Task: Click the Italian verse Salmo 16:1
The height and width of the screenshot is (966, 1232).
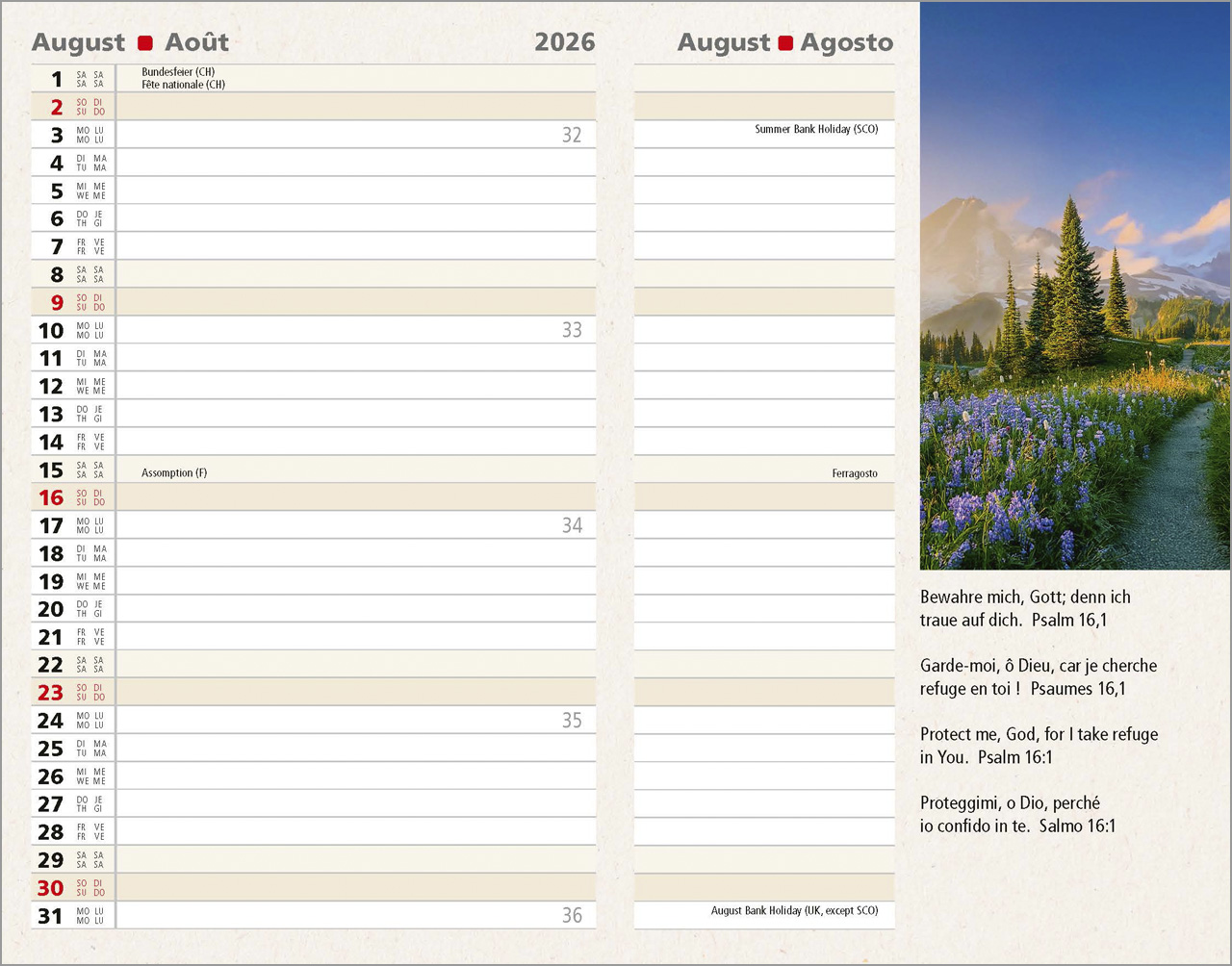Action: click(1017, 814)
